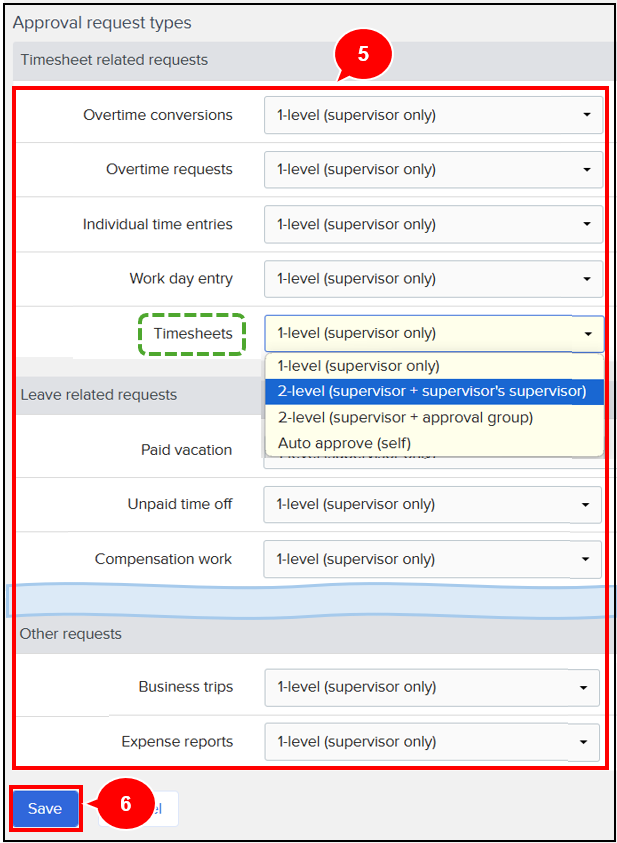
Task: Open the Unpaid time off dropdown
Action: coord(432,504)
